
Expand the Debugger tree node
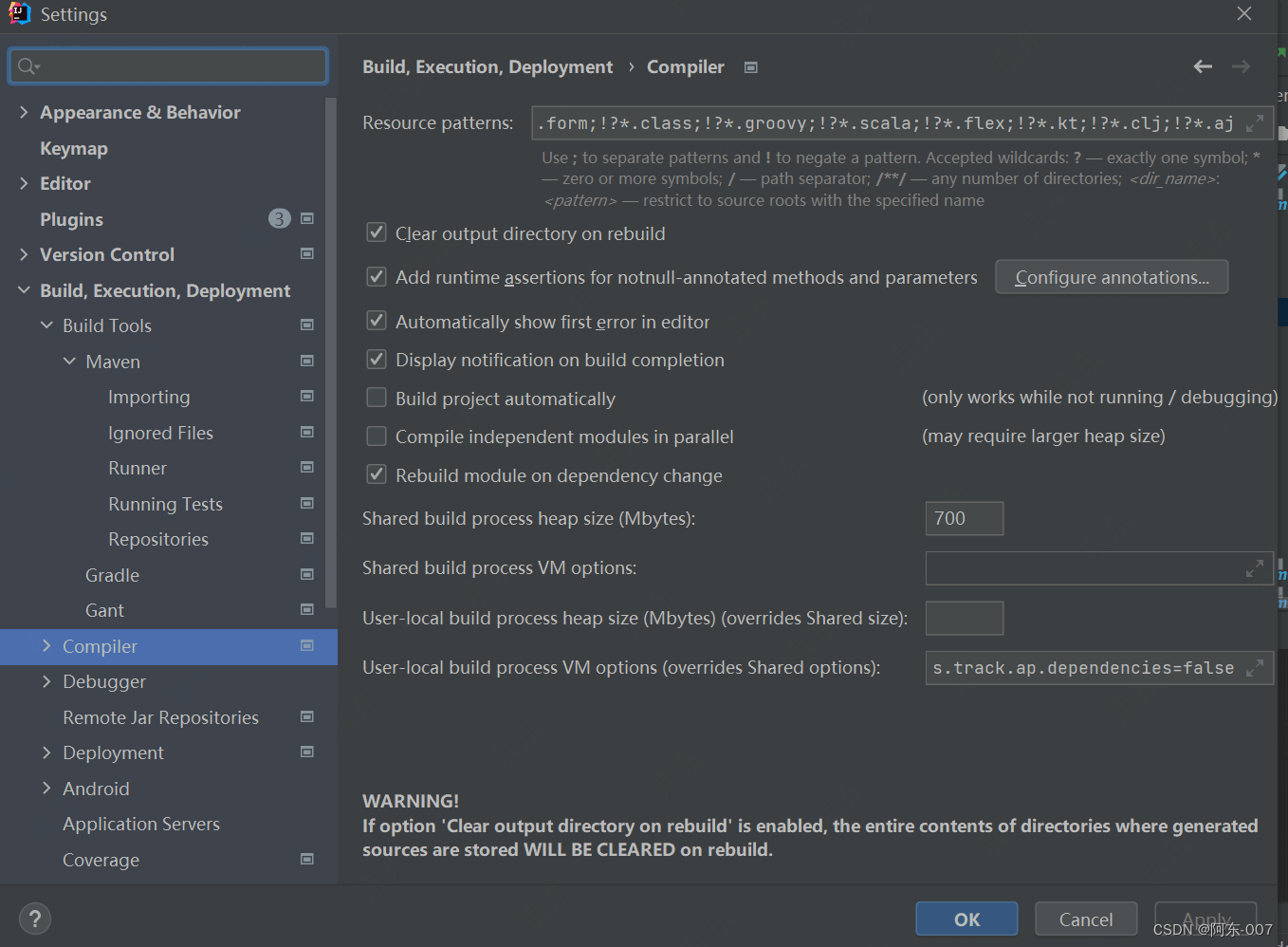tap(46, 681)
